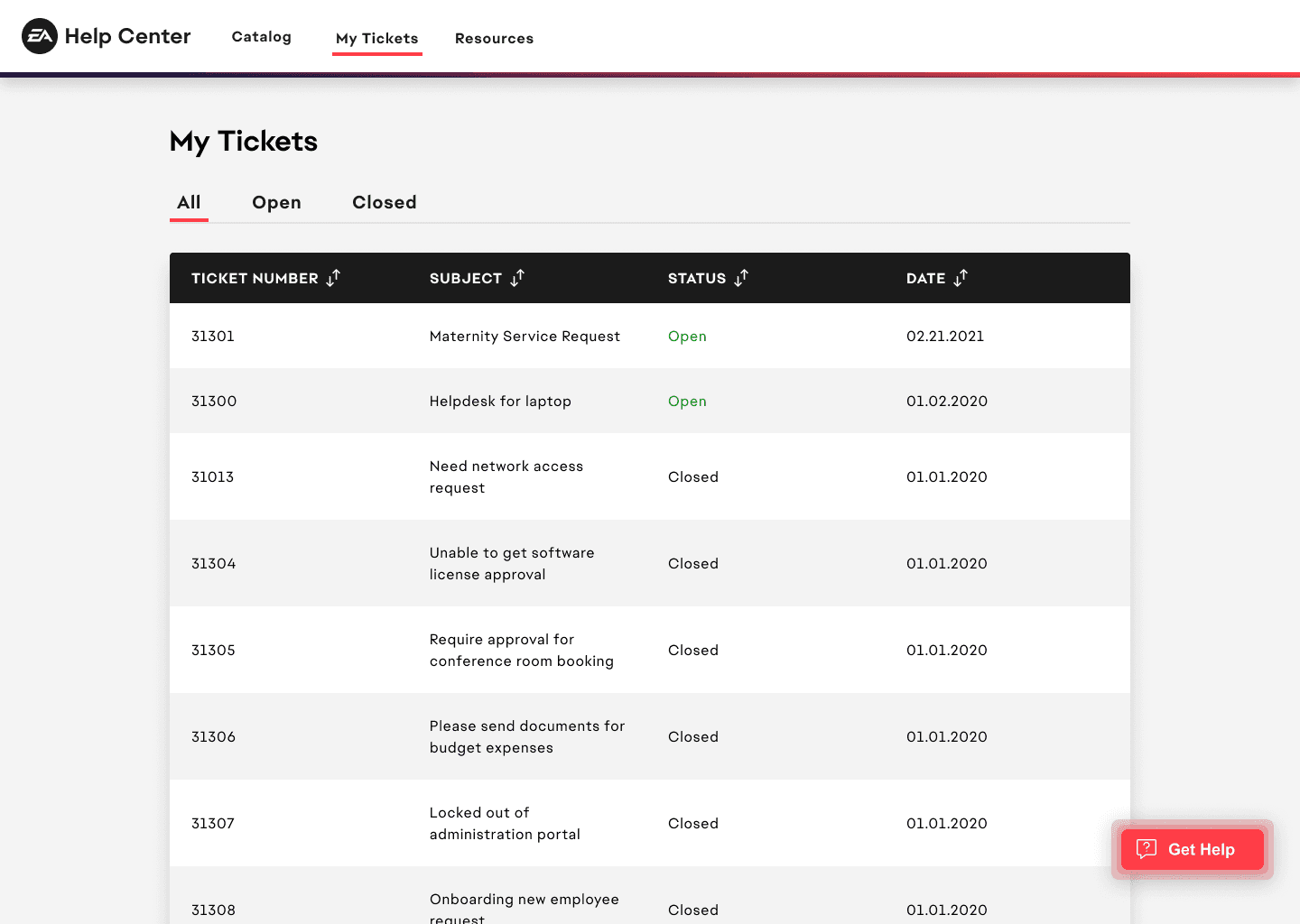Sort by subject arrows icon

pyautogui.click(x=517, y=278)
